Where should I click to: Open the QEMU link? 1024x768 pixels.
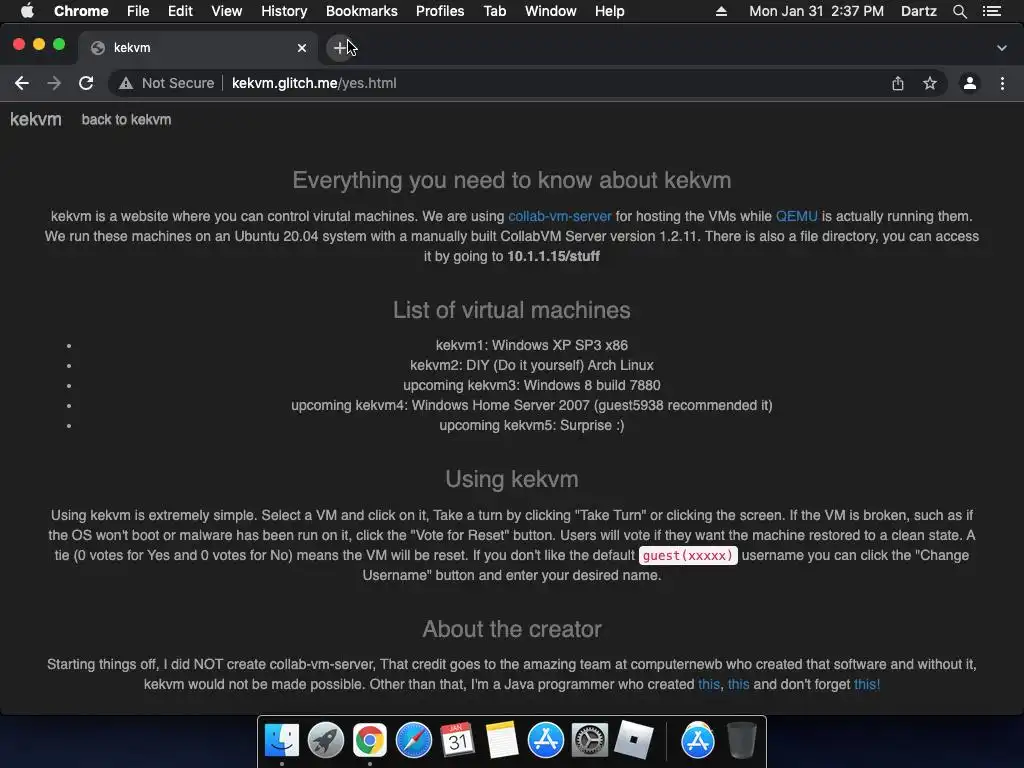tap(796, 216)
